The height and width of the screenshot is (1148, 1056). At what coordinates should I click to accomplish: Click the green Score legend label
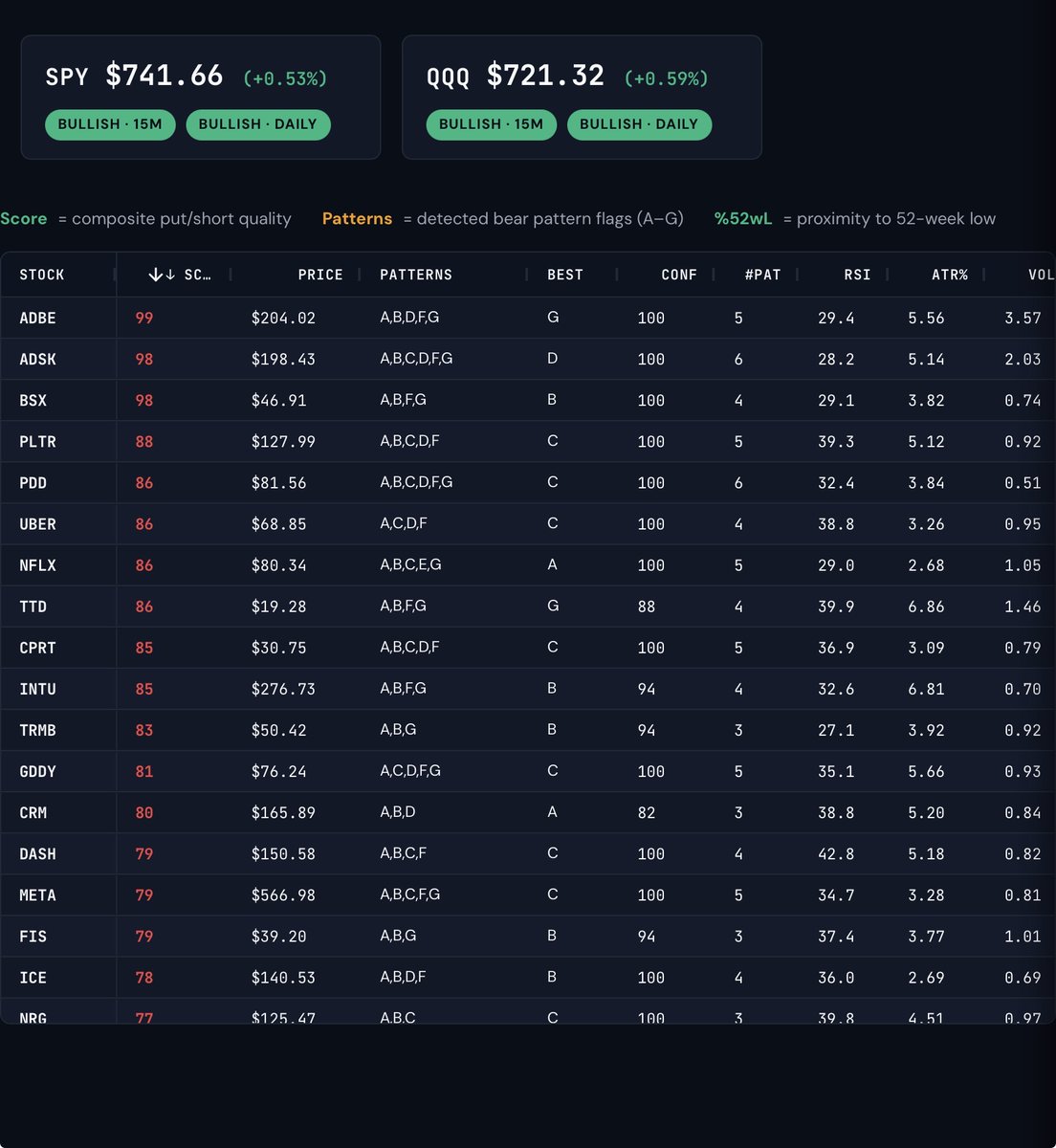[24, 219]
